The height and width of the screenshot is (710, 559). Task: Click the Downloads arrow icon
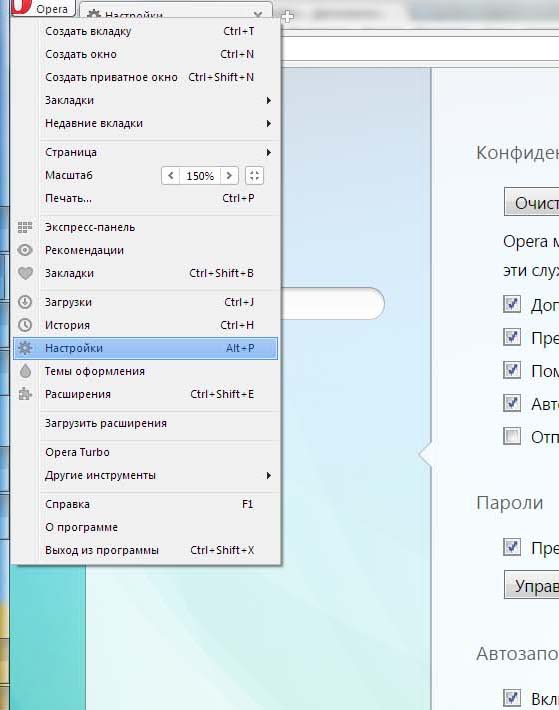pyautogui.click(x=25, y=302)
